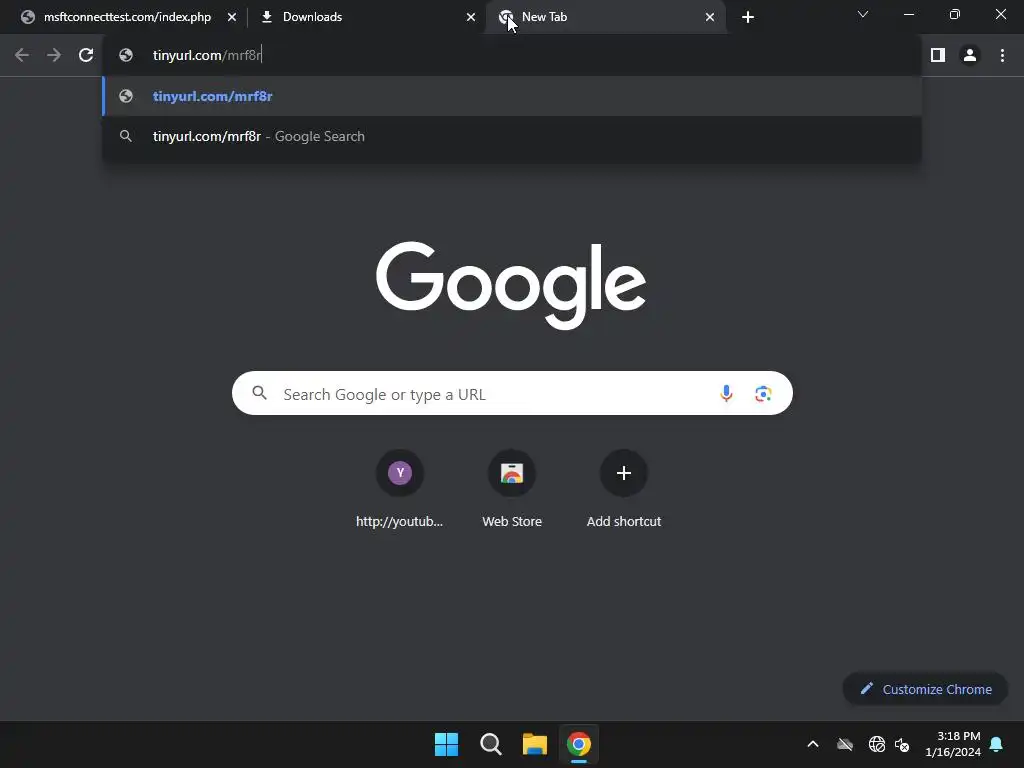Image resolution: width=1024 pixels, height=768 pixels.
Task: Click the address bar with tinyurl.com text
Action: (512, 56)
